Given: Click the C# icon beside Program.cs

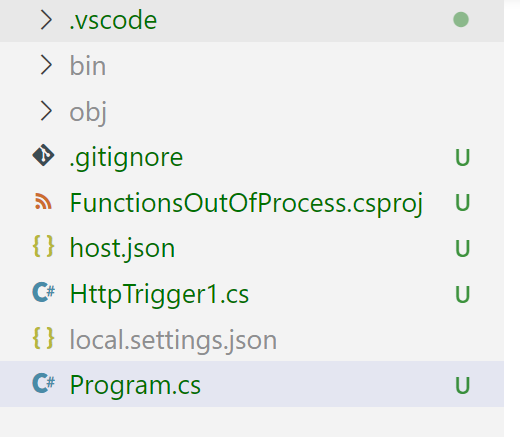Looking at the screenshot, I should (44, 383).
